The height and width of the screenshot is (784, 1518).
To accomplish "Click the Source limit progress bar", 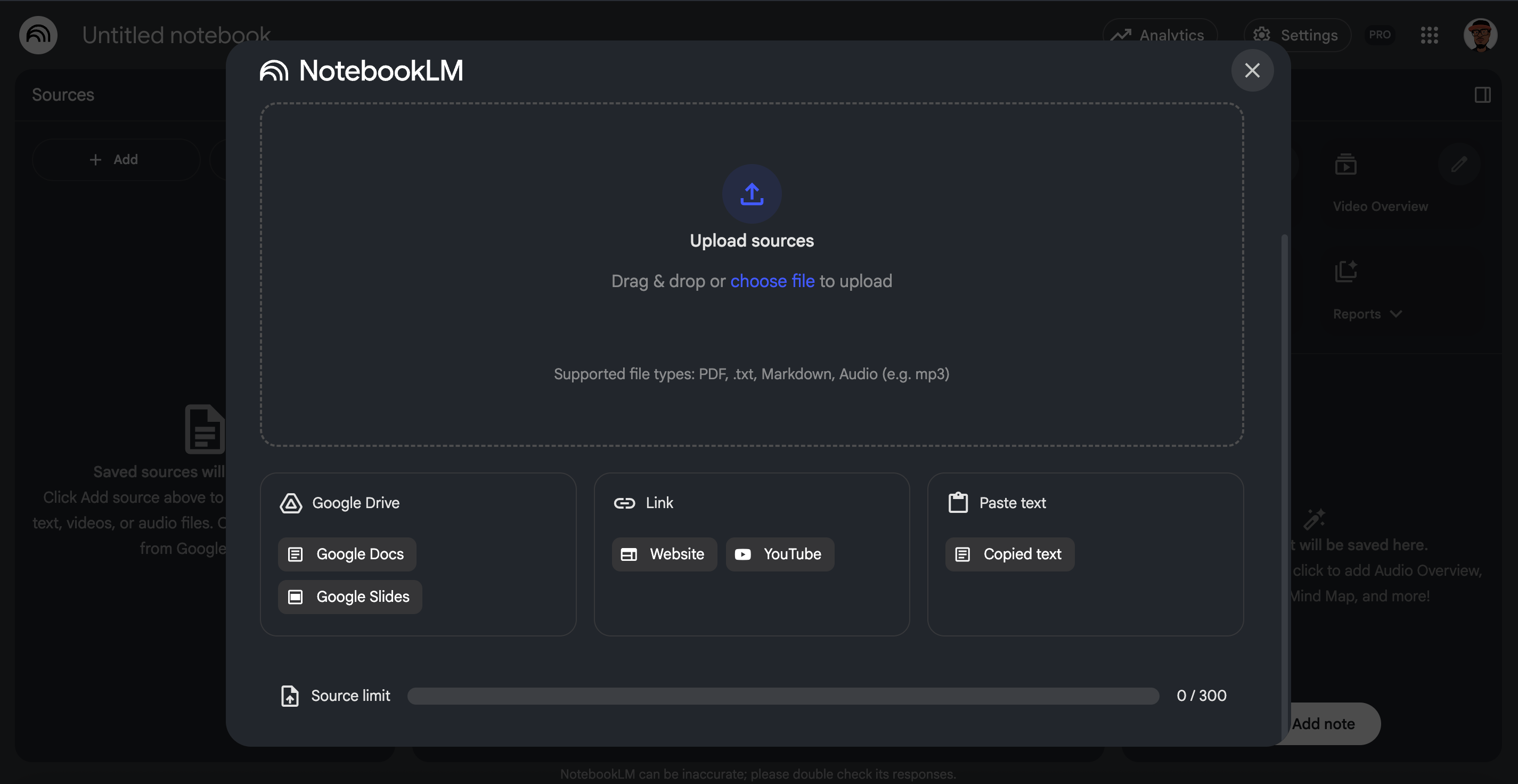I will [782, 696].
